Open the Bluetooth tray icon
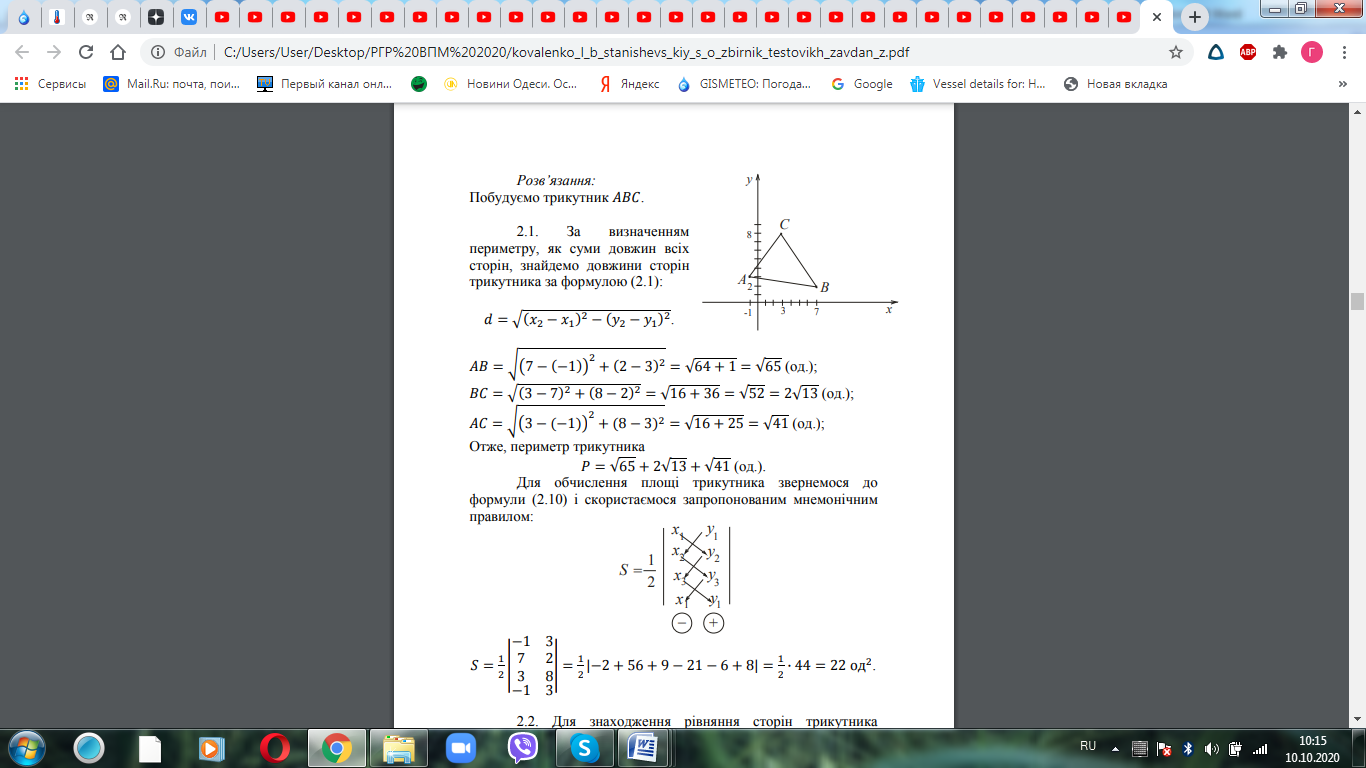 click(1188, 747)
